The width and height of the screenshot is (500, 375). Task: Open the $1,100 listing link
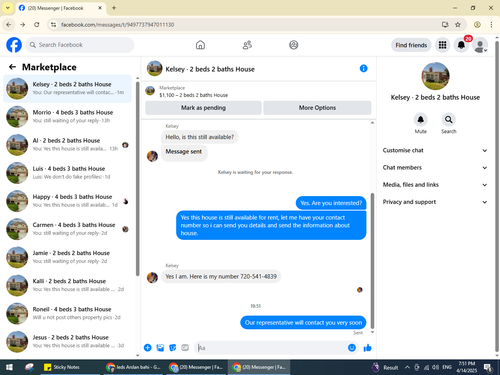(x=193, y=95)
